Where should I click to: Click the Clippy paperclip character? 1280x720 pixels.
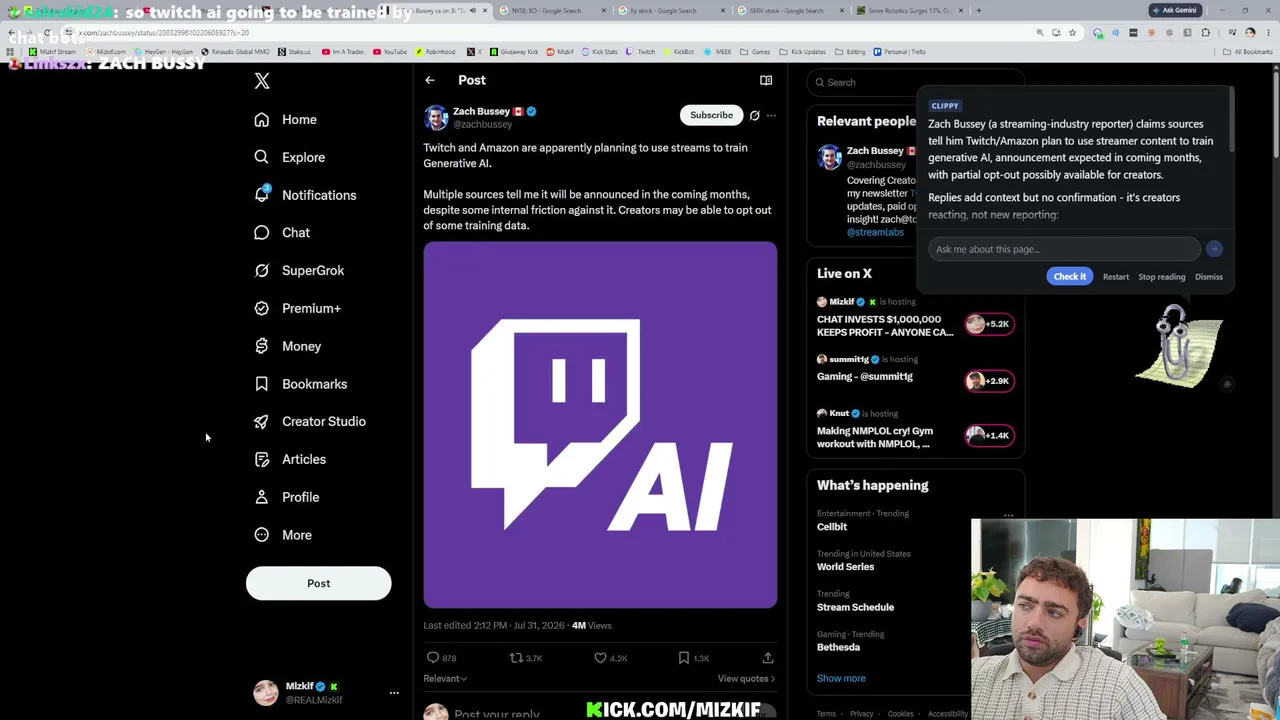click(1180, 347)
